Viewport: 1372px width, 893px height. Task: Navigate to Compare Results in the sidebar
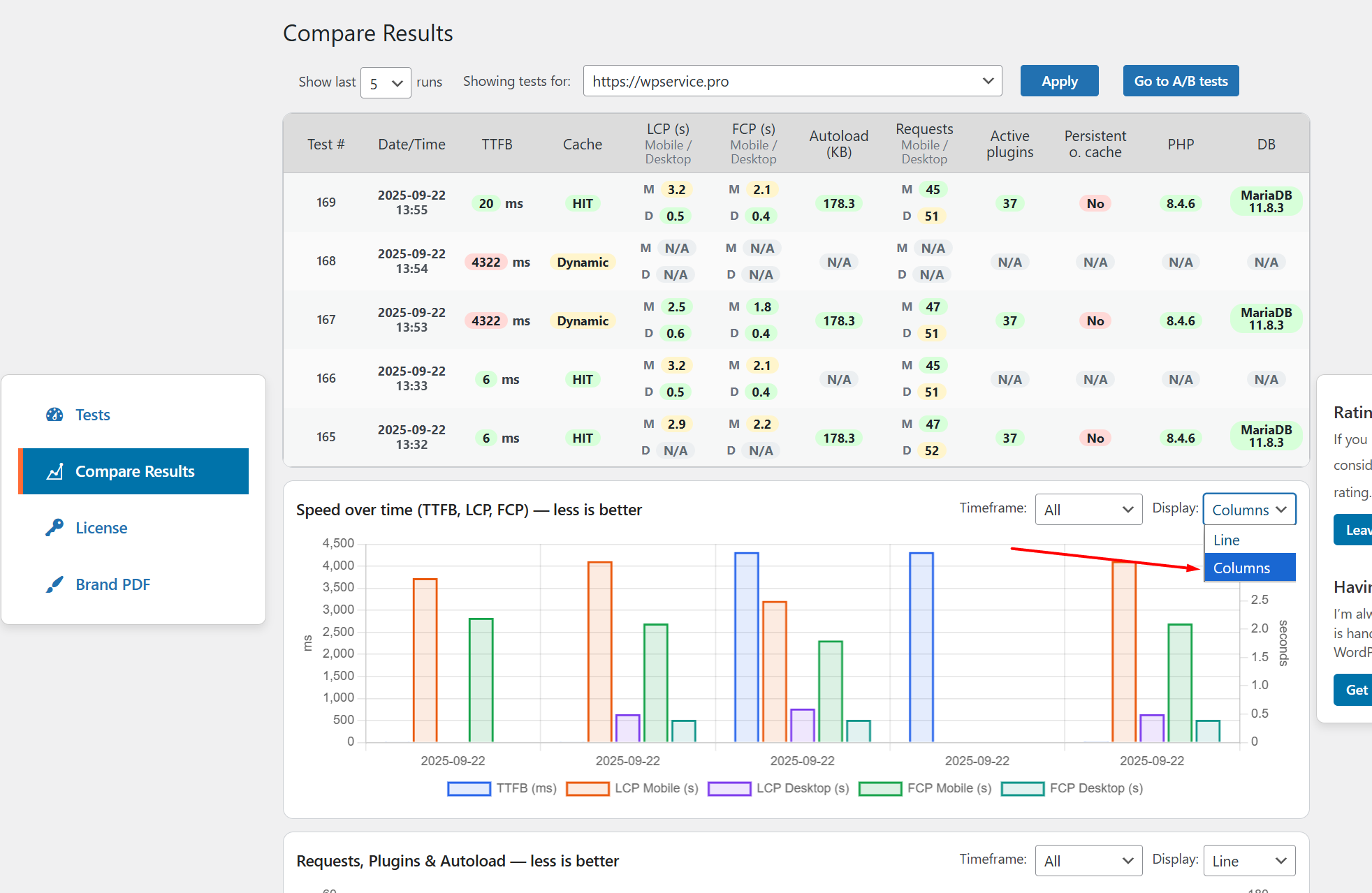pos(135,471)
